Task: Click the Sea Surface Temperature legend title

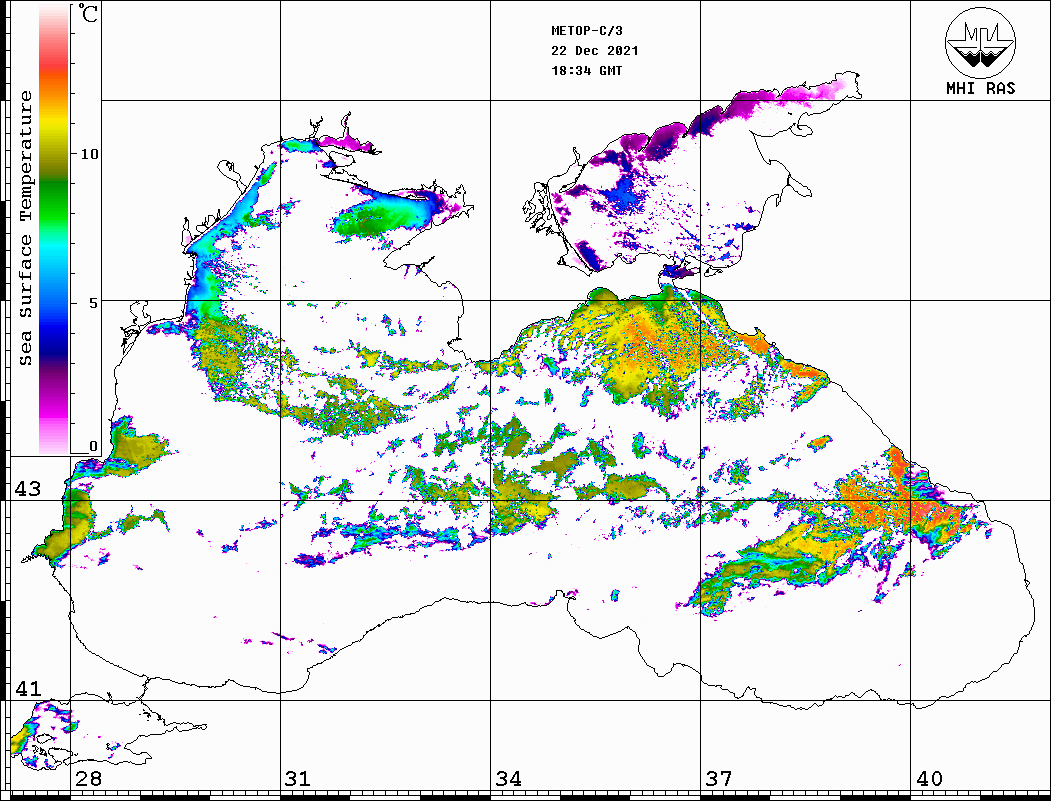Action: [x=25, y=228]
